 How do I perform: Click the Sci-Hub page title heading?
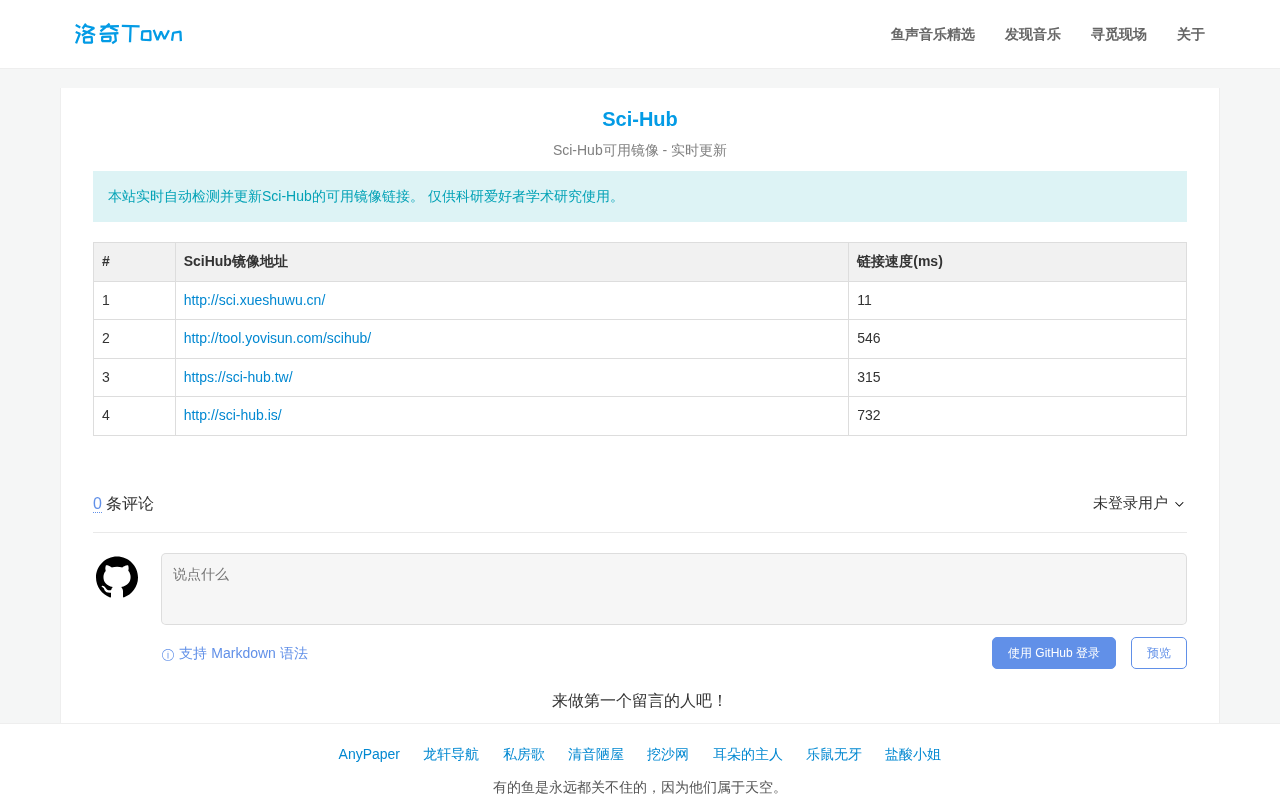point(640,119)
